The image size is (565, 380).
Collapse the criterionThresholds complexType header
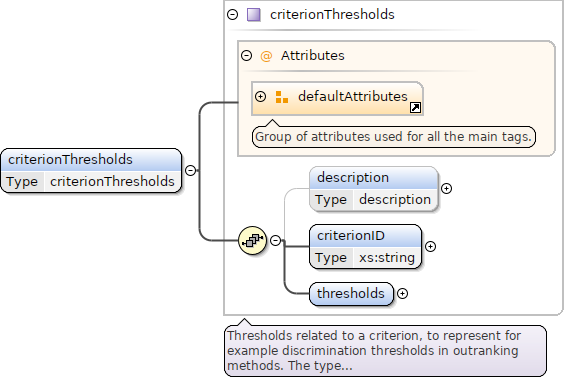[x=233, y=14]
